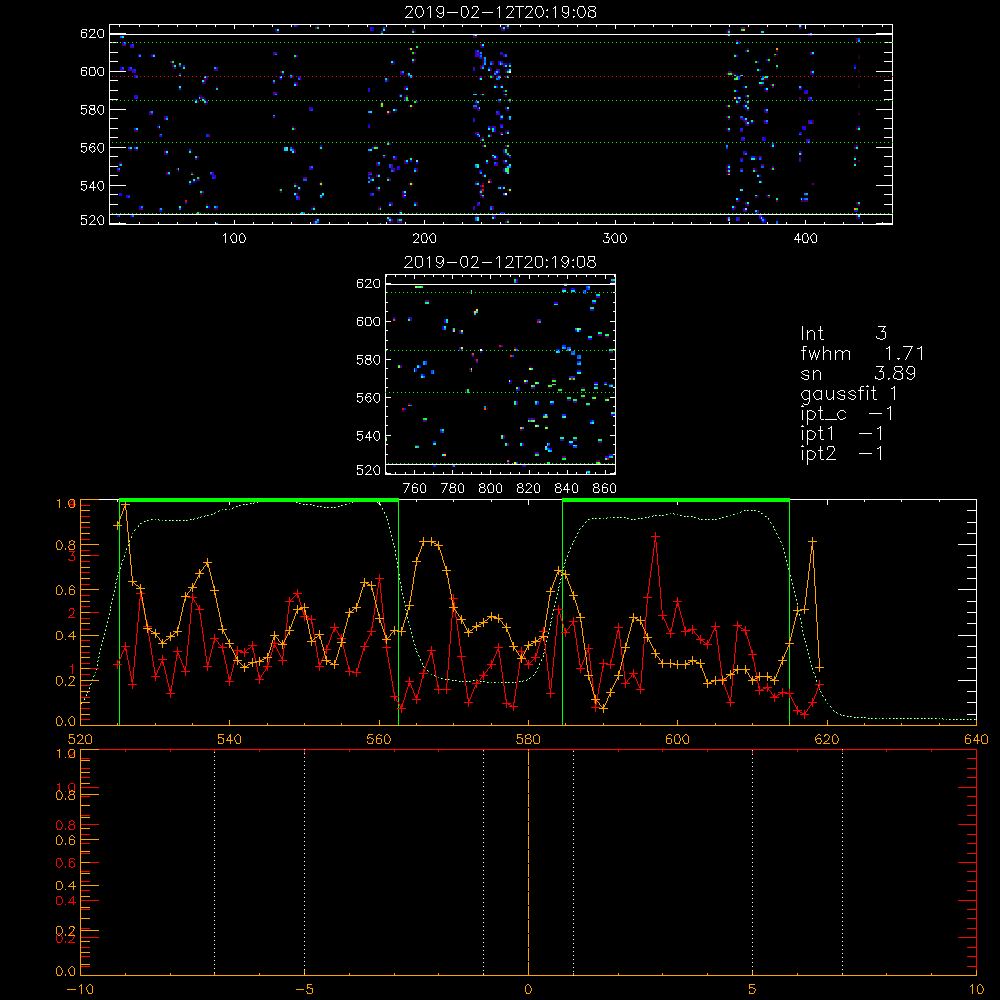
Task: Click y-axis label 600 on middle plot
Action: click(x=368, y=321)
